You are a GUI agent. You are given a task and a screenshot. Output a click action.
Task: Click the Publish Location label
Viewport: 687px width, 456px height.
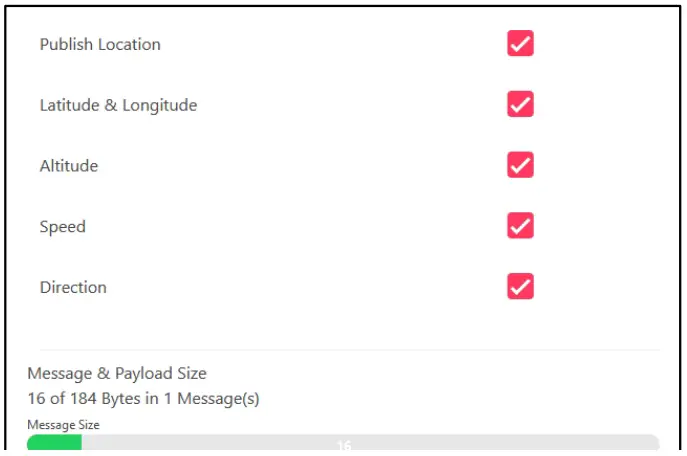pyautogui.click(x=100, y=44)
